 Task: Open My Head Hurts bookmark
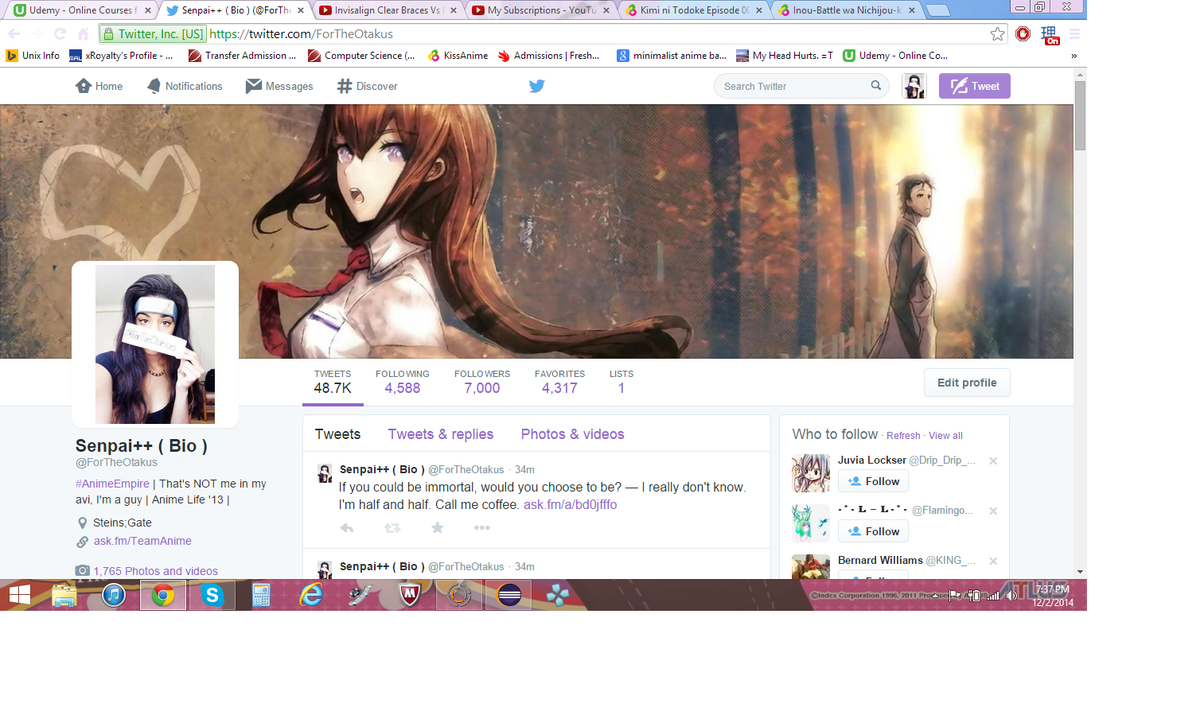click(785, 56)
